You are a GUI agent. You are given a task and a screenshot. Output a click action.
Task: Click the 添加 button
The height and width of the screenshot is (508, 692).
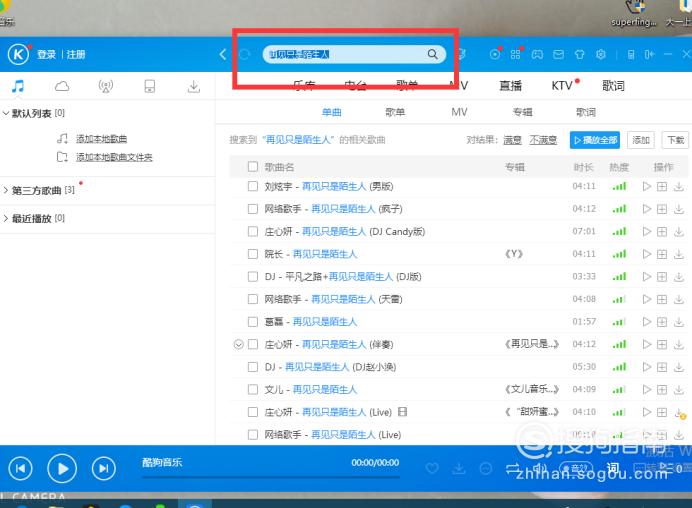point(641,140)
